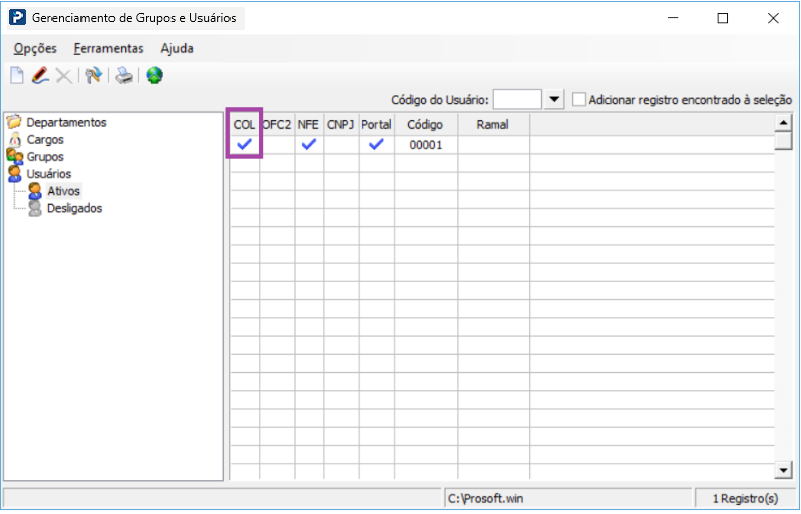Click the Departamentos folder icon

14,122
